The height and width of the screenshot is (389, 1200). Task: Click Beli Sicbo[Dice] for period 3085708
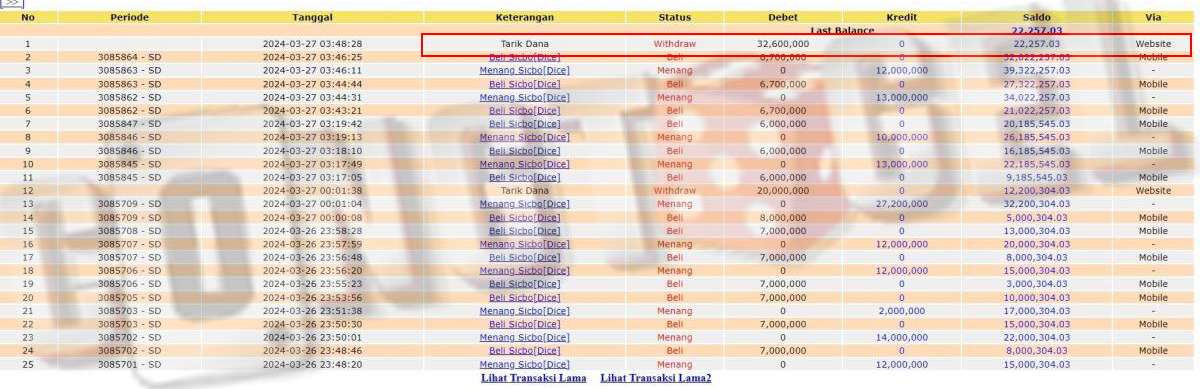(x=525, y=230)
